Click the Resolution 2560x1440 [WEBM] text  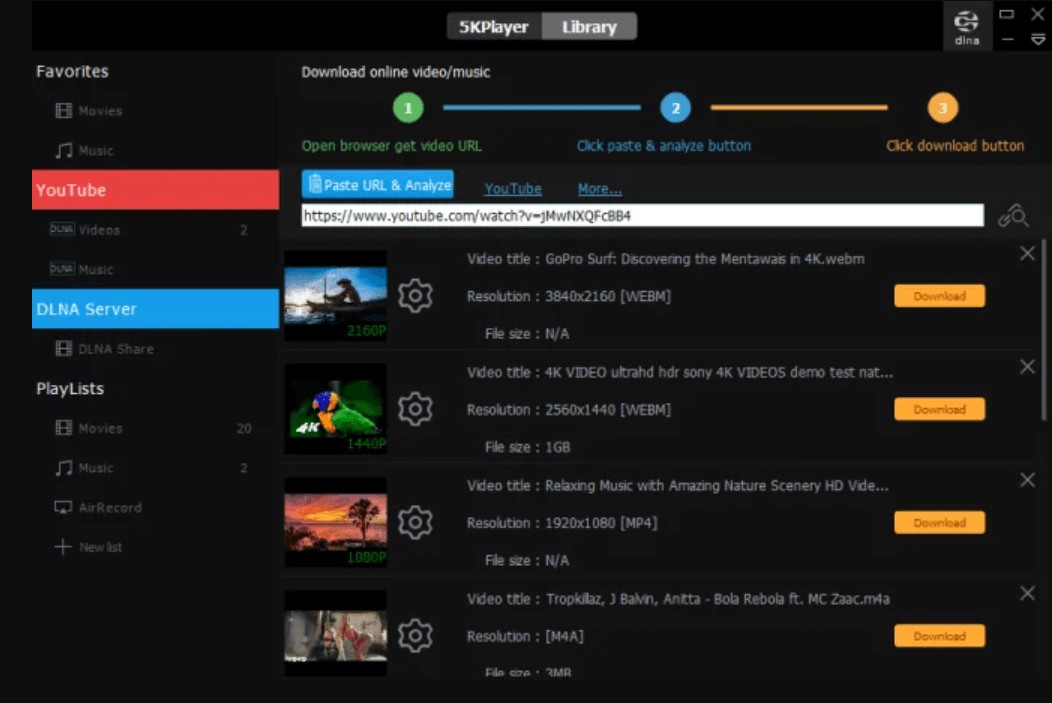569,409
